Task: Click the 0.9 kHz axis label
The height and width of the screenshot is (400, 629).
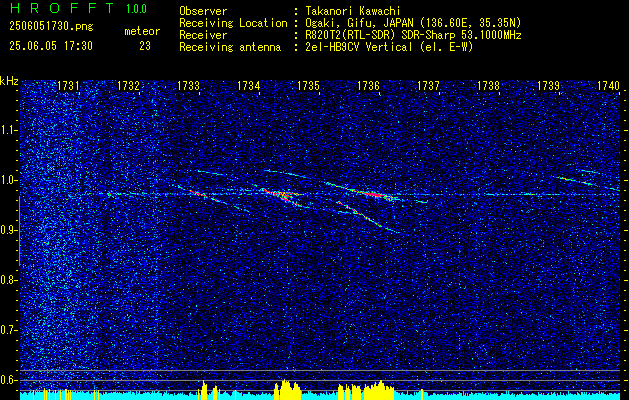Action: pos(8,230)
